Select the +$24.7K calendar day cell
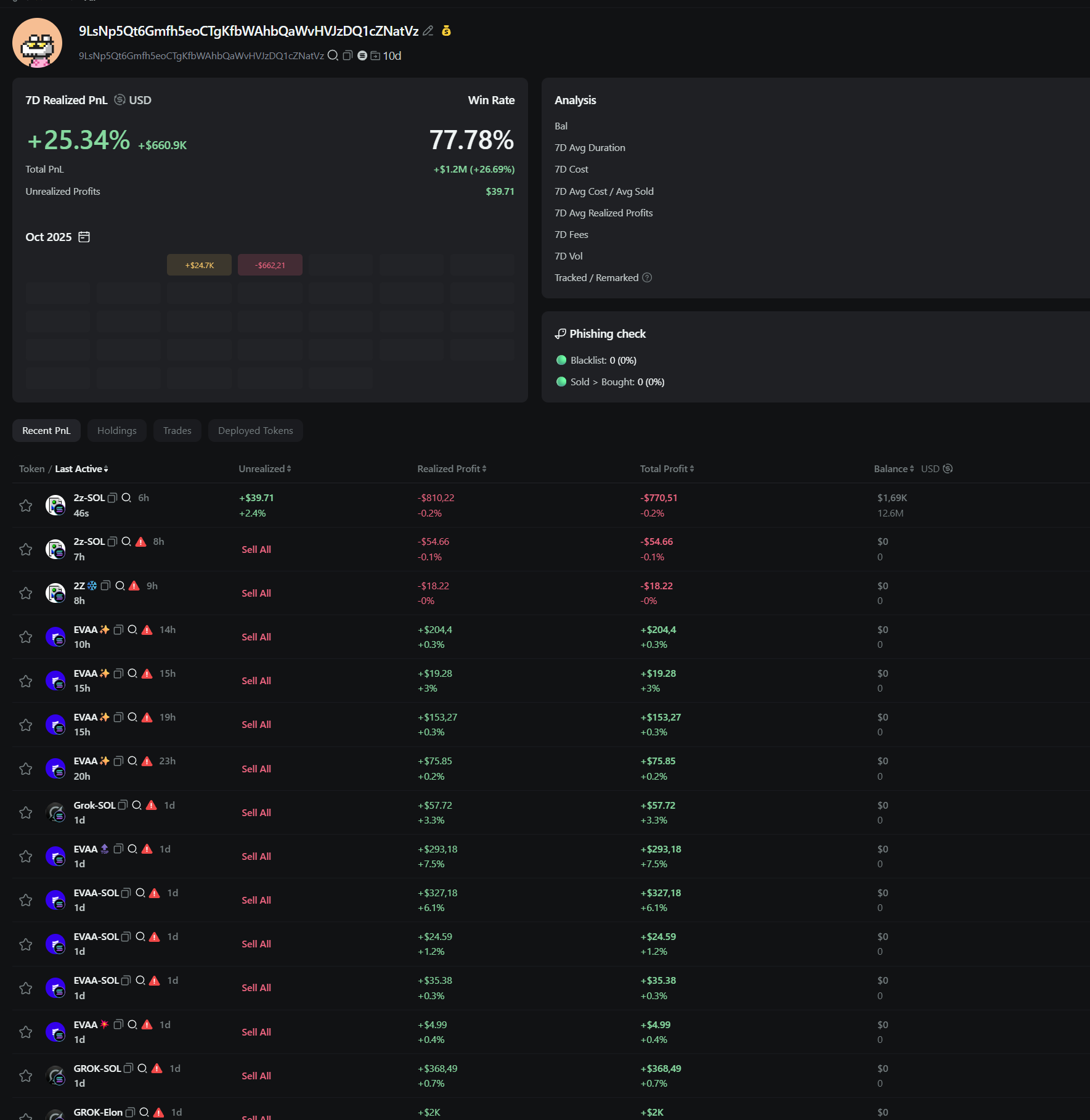Viewport: 1090px width, 1120px height. [x=199, y=265]
